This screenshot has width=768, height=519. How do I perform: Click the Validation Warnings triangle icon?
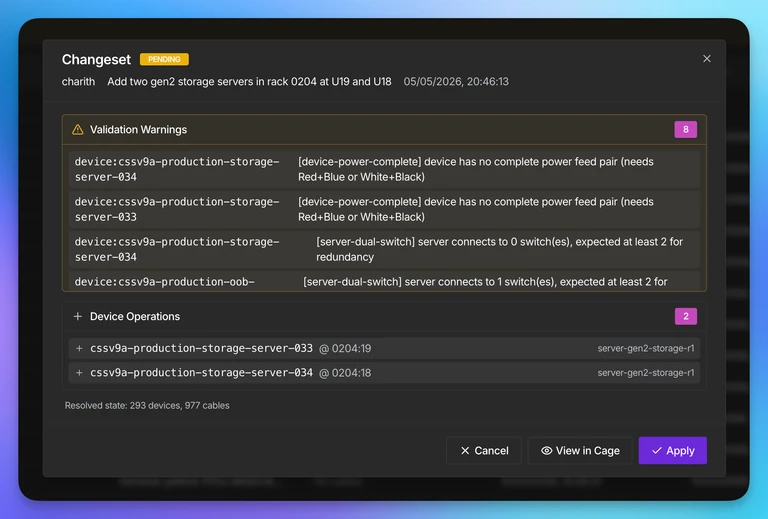point(77,130)
